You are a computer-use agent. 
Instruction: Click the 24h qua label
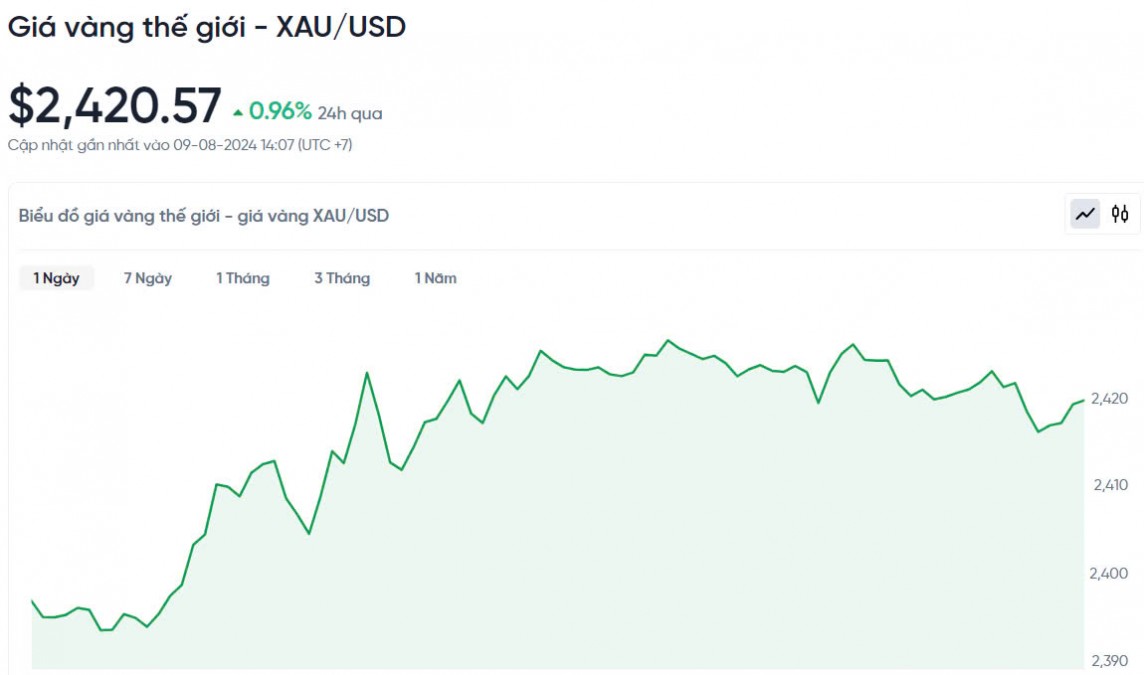click(350, 114)
